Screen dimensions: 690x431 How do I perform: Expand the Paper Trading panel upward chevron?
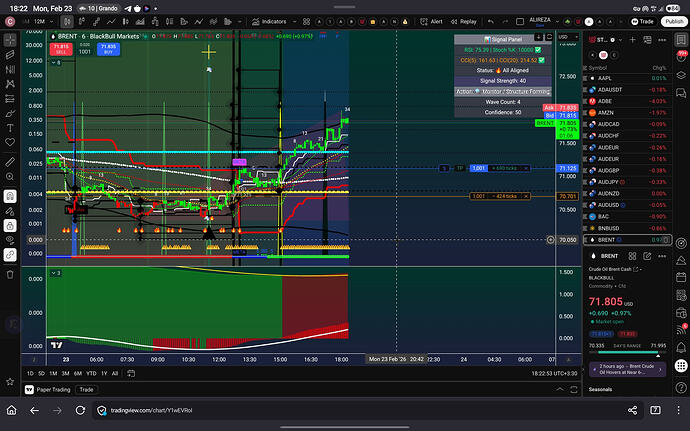[x=560, y=390]
